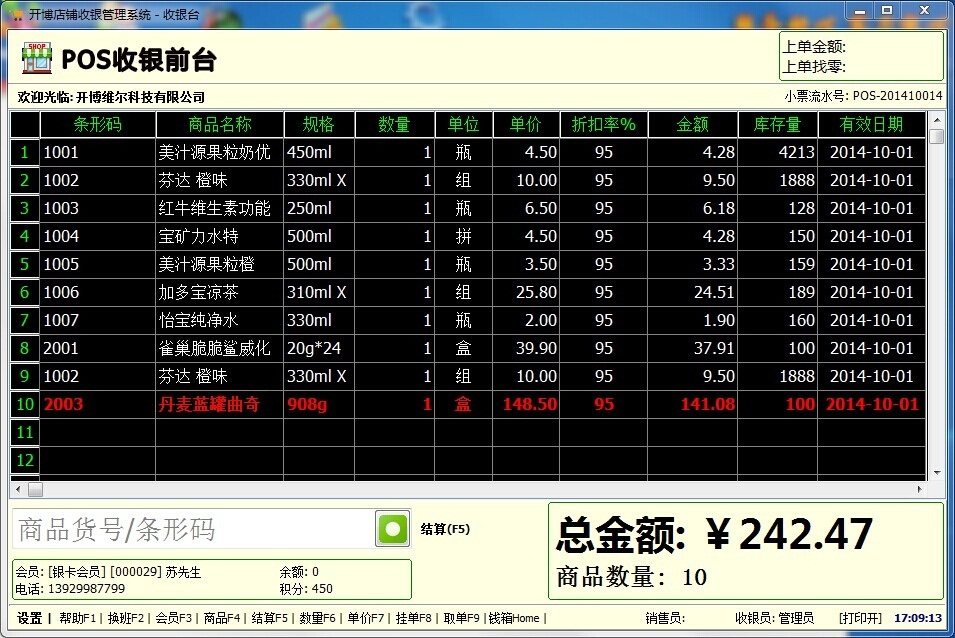955x638 pixels.
Task: Click the horizontal scrollbar right arrow
Action: click(x=919, y=489)
